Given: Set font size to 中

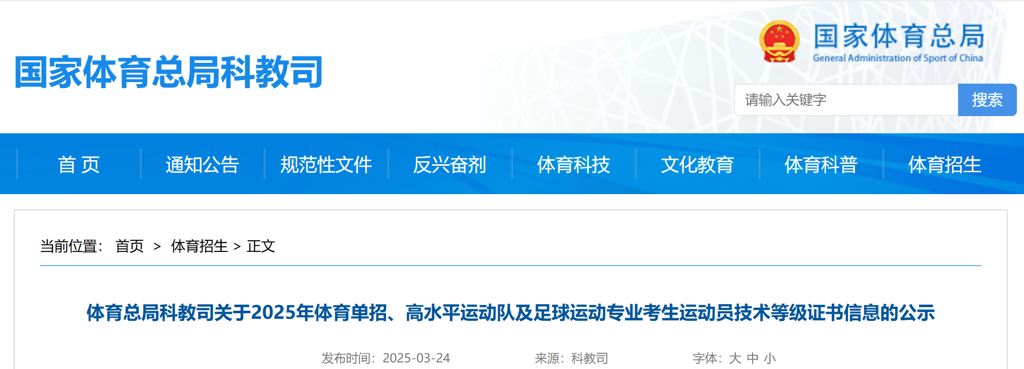Looking at the screenshot, I should 752,359.
